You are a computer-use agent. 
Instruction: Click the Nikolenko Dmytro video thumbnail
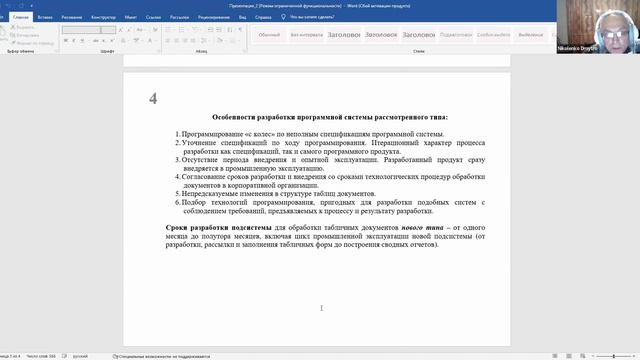tap(598, 27)
